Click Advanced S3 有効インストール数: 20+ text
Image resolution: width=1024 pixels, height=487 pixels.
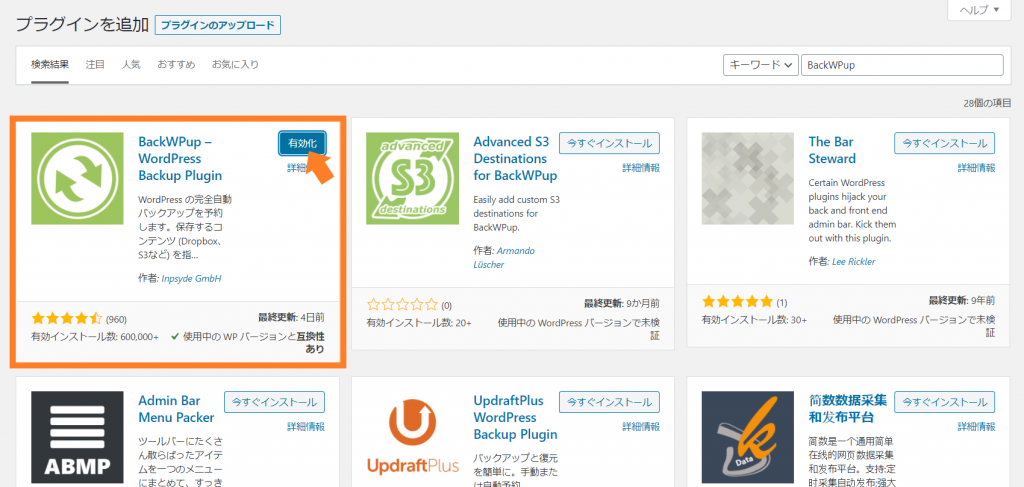(419, 322)
